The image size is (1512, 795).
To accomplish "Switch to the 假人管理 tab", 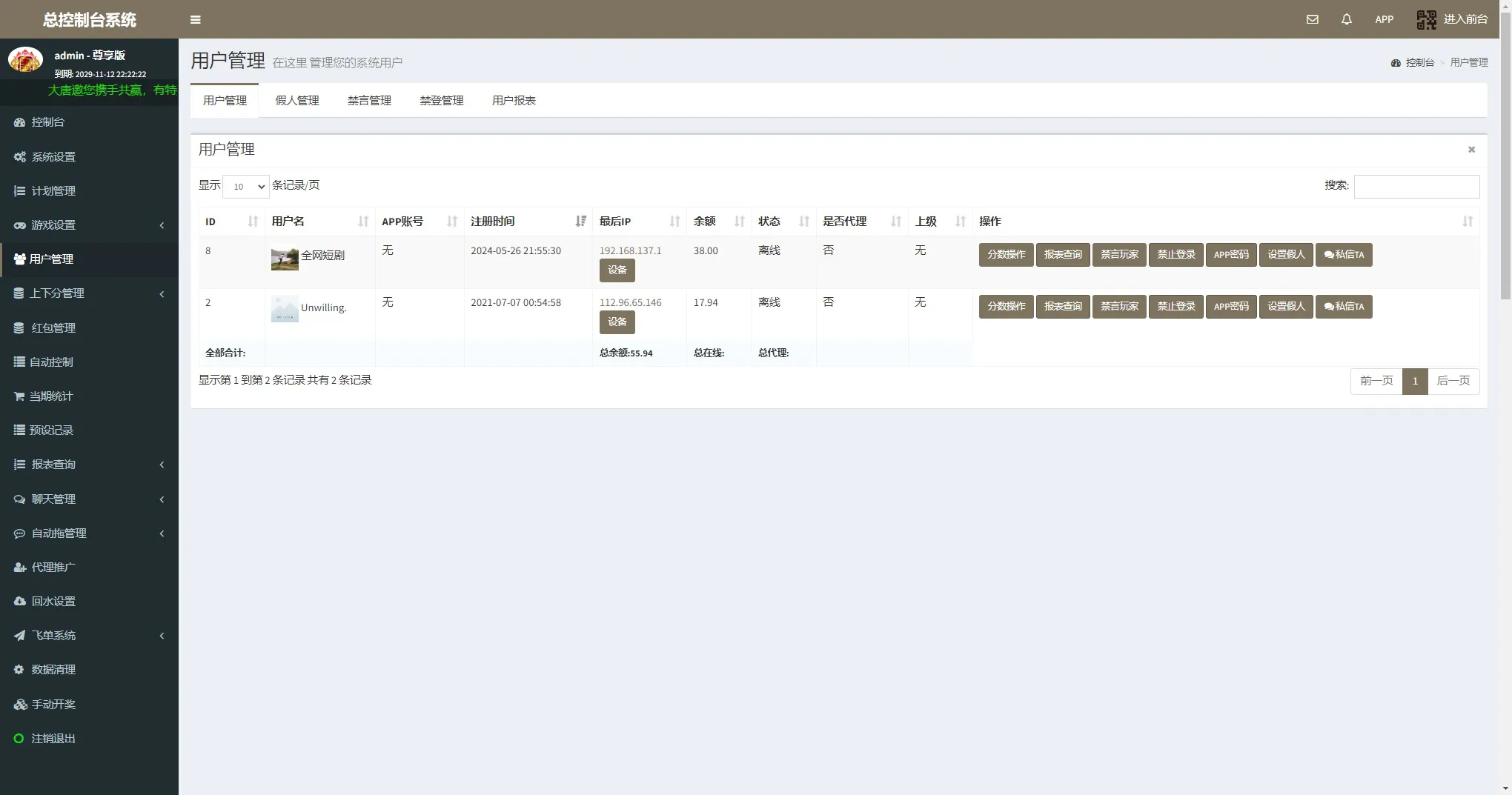I will pos(297,101).
